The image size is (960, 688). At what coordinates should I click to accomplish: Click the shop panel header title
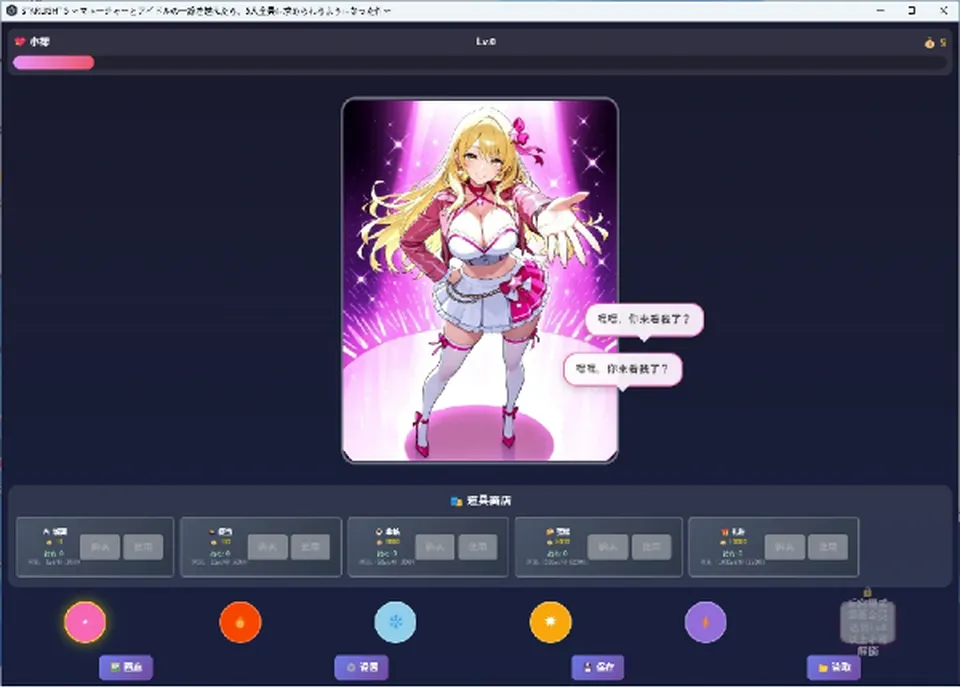[481, 501]
